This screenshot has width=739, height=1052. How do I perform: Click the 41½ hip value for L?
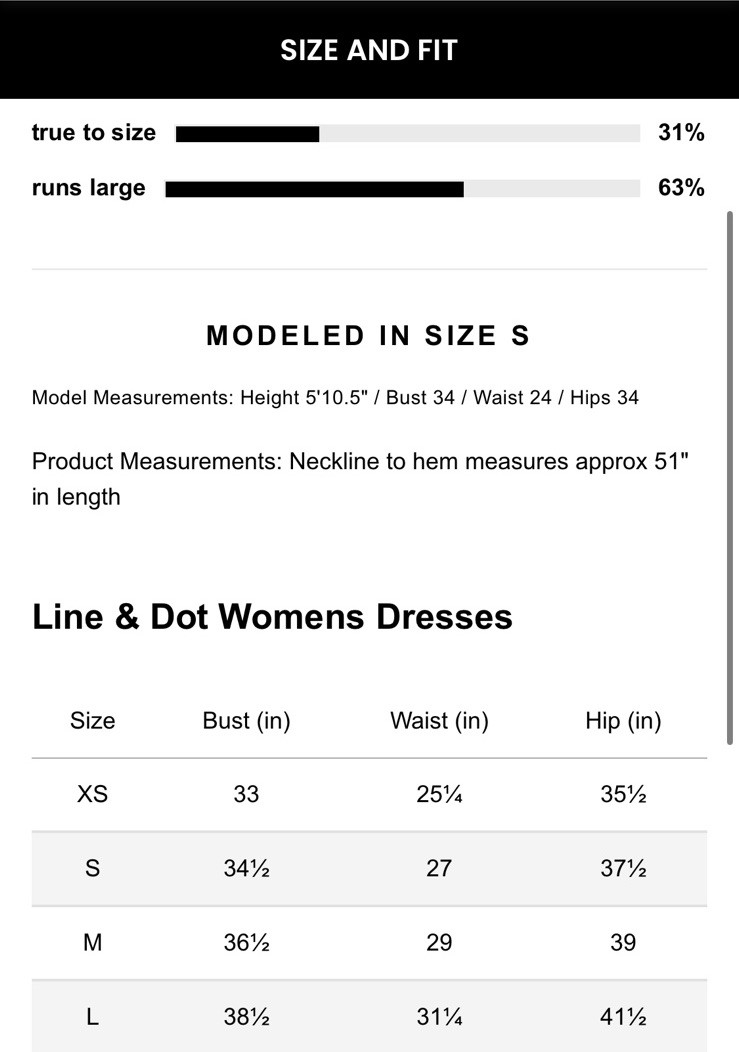tap(623, 1017)
